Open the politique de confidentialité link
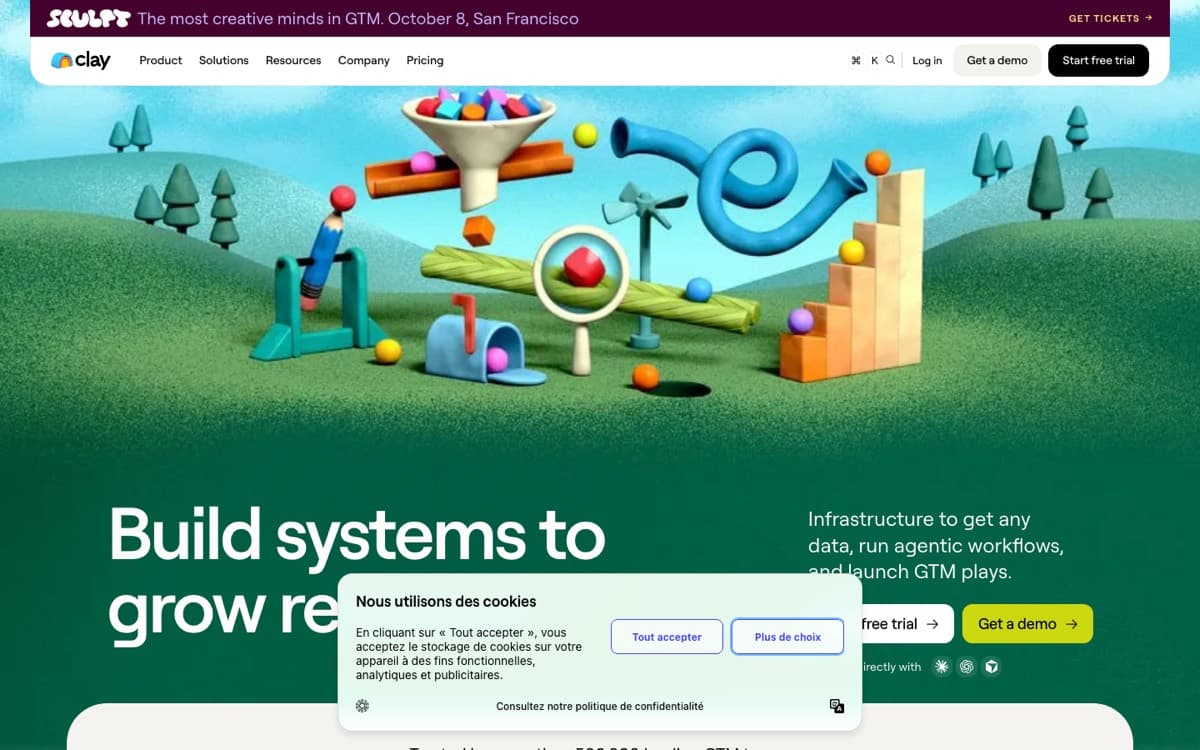The height and width of the screenshot is (750, 1200). pos(600,706)
